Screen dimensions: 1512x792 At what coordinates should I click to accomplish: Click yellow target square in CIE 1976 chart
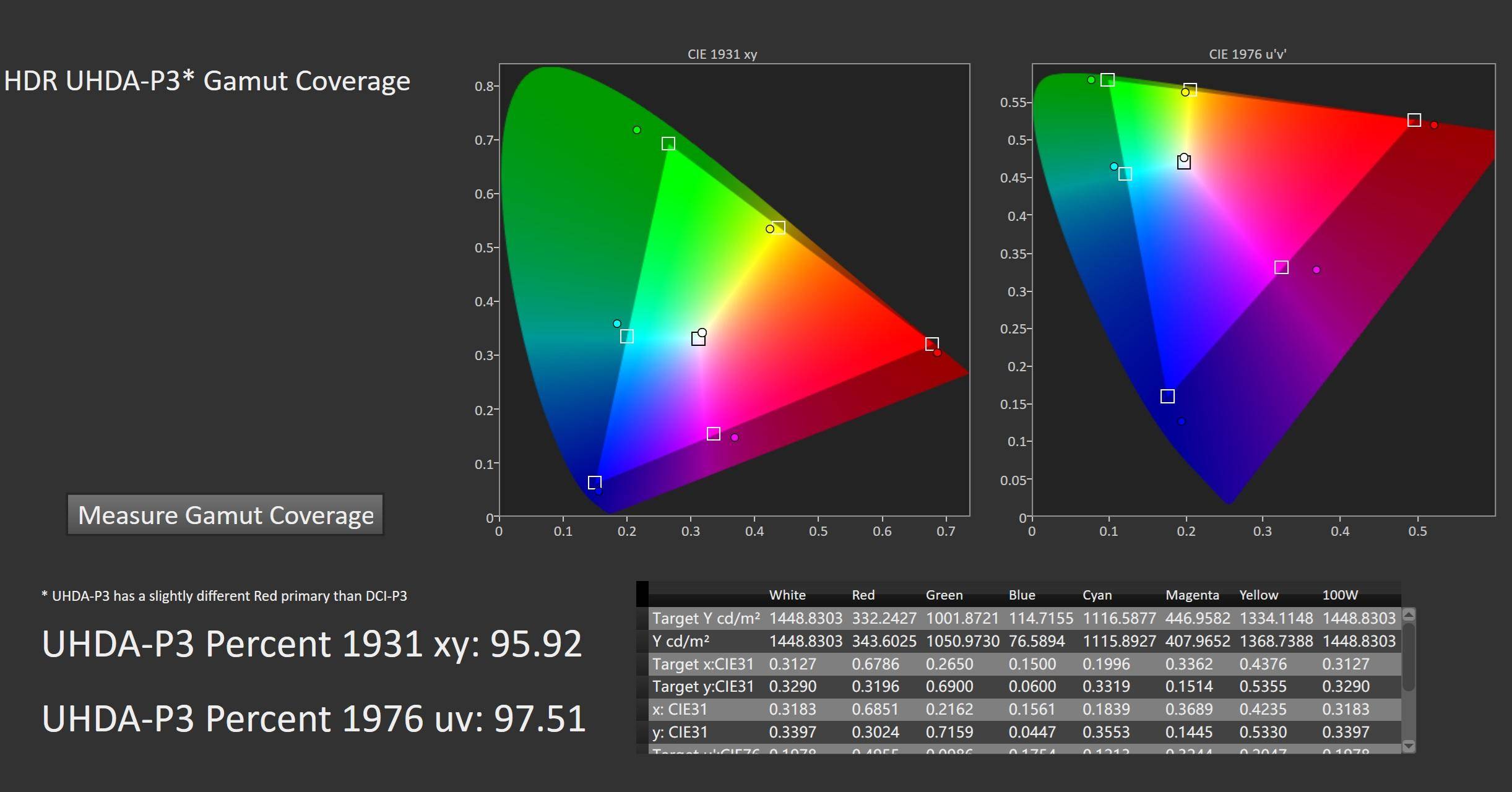(x=1190, y=90)
